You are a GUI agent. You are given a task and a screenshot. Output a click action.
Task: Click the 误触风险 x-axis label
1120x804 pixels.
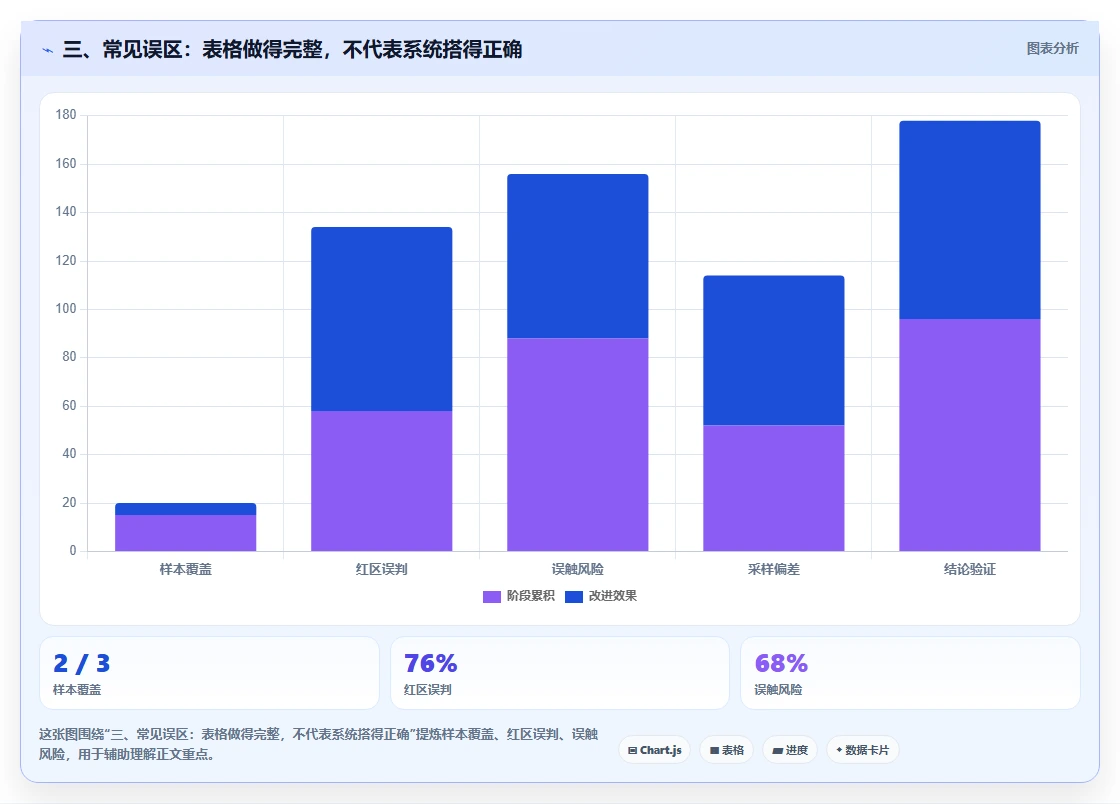coord(578,569)
